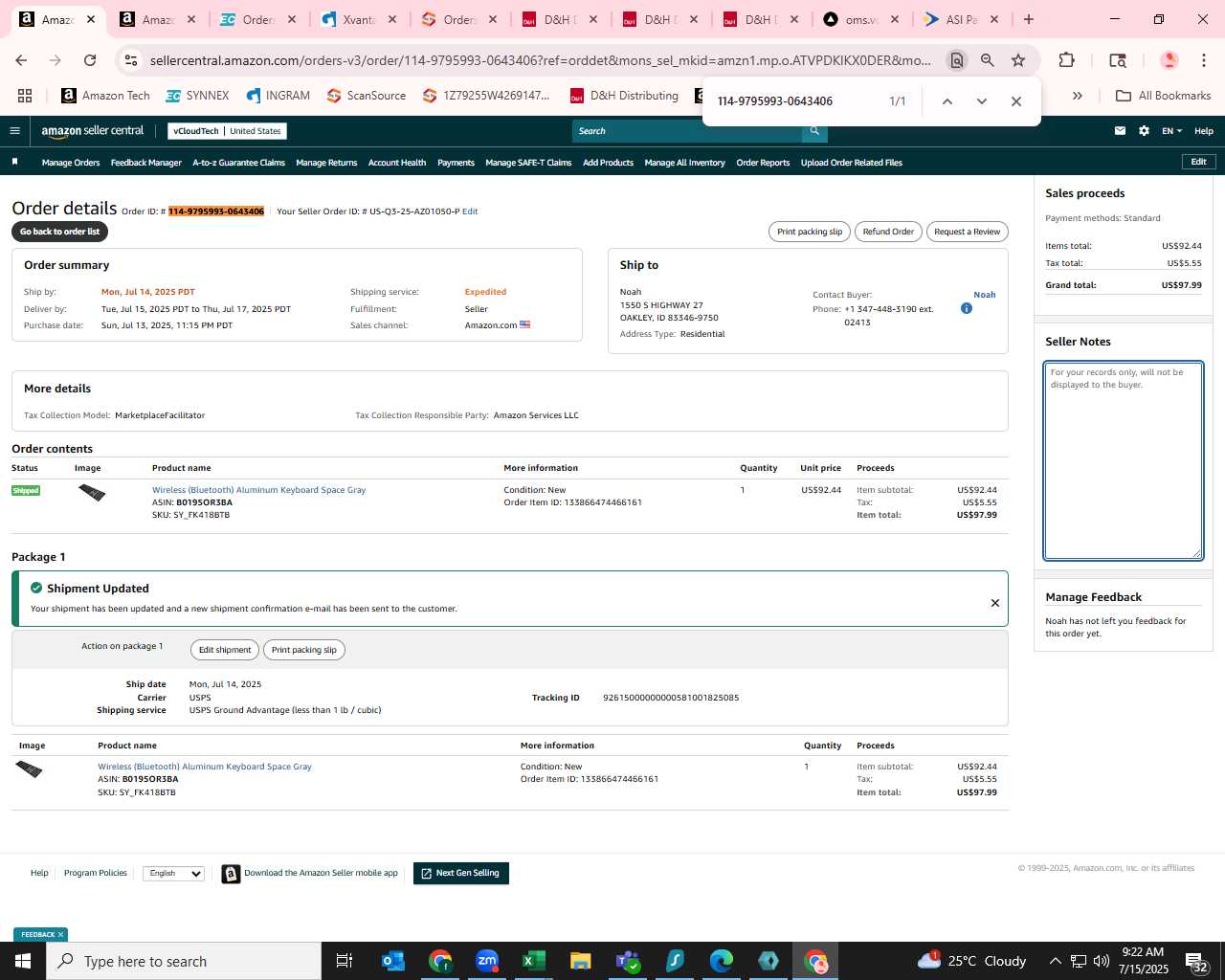Open the Seller Central settings gear
Image resolution: width=1225 pixels, height=980 pixels.
click(x=1144, y=131)
